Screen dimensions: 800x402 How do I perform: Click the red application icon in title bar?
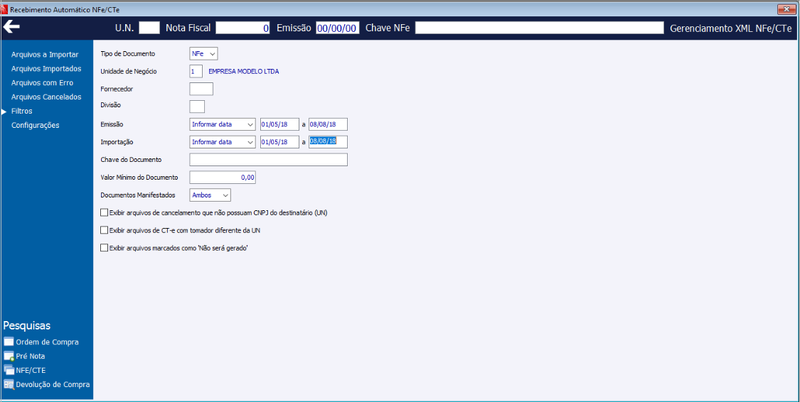coord(5,10)
